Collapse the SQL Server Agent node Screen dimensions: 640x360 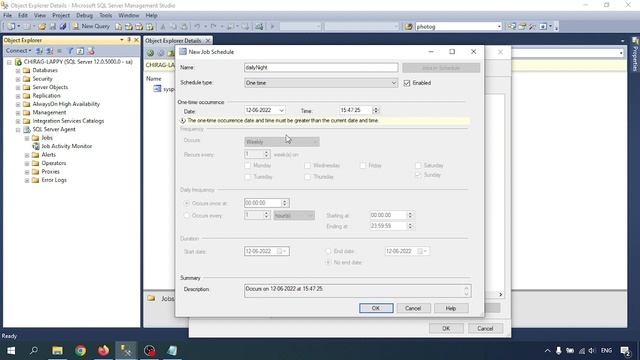coord(18,129)
